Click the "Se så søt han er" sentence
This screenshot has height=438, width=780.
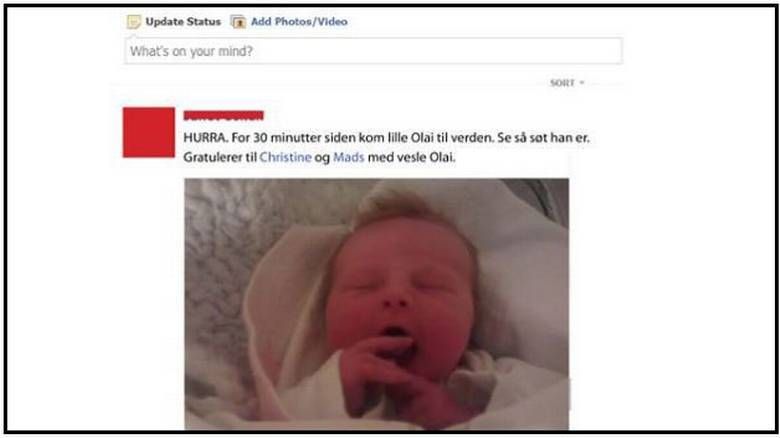(543, 138)
